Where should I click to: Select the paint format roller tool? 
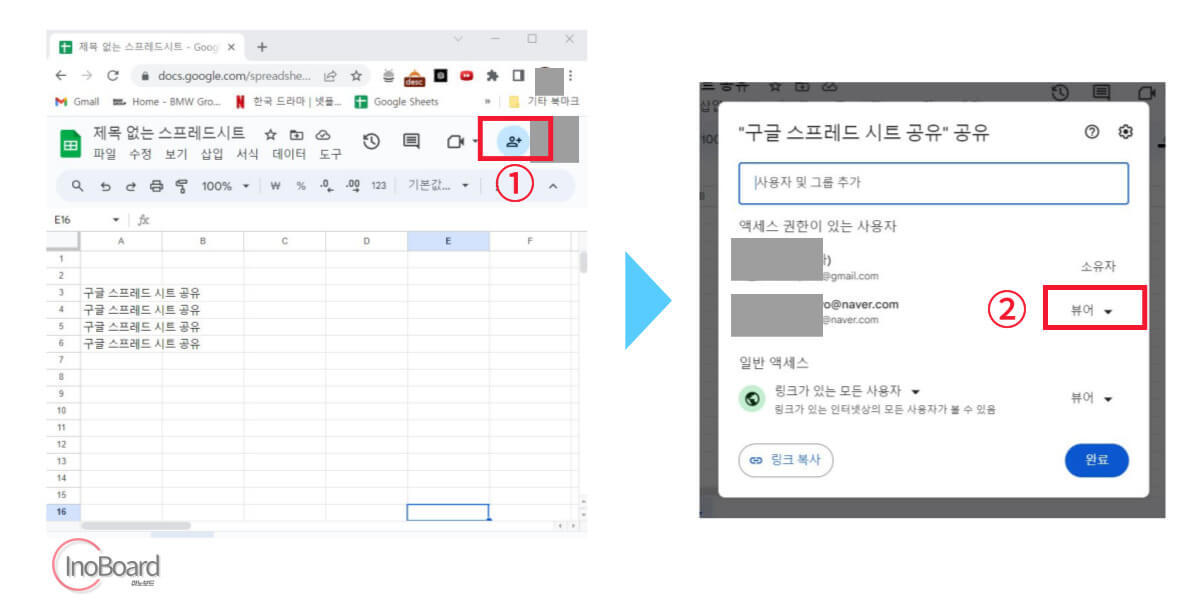pos(181,186)
